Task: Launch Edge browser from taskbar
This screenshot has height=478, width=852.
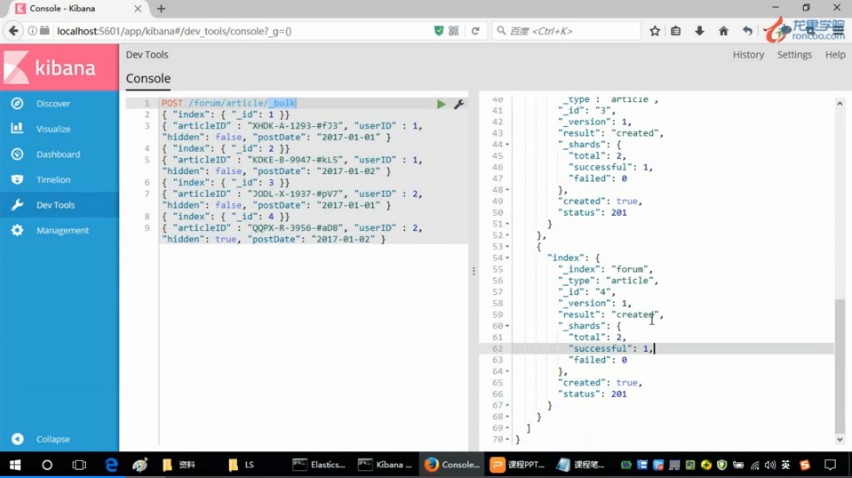Action: [x=111, y=465]
